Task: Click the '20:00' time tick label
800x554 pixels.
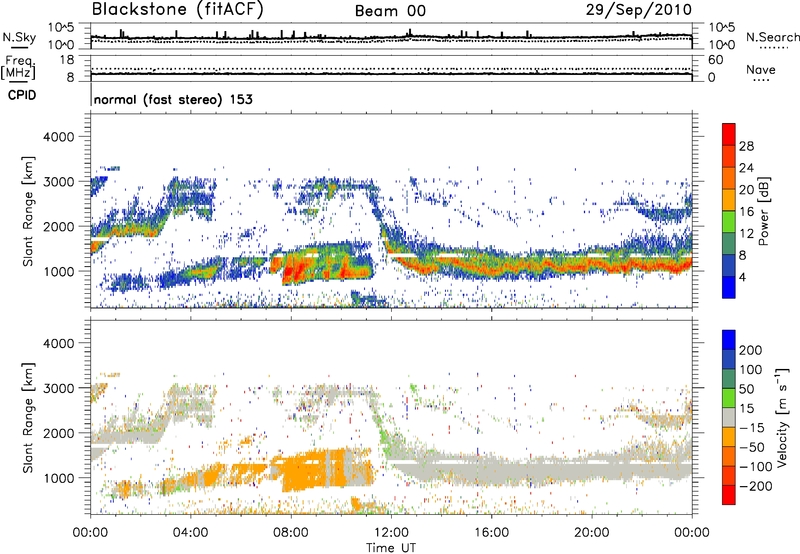Action: 591,533
